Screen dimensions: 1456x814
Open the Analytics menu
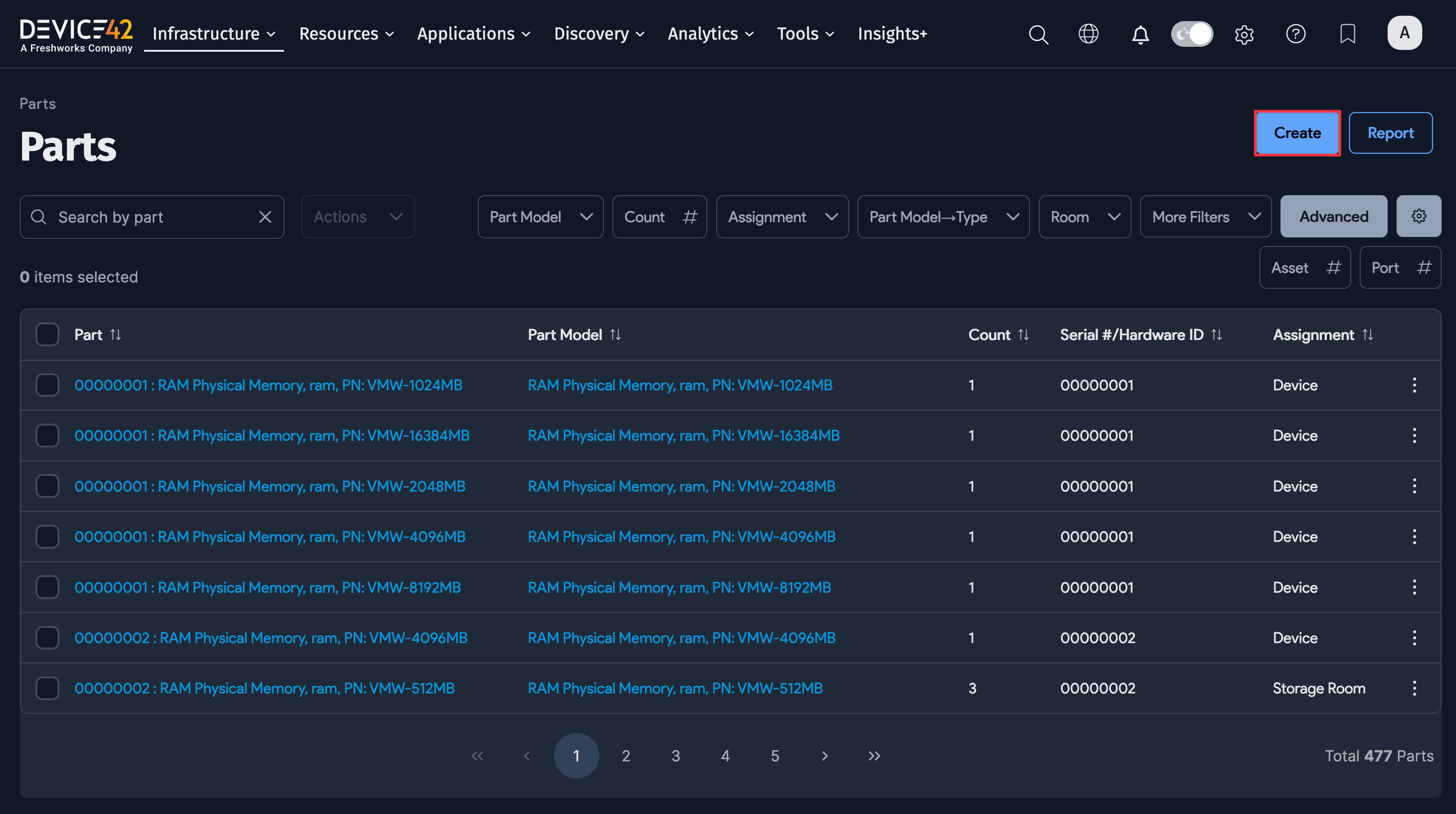tap(710, 34)
